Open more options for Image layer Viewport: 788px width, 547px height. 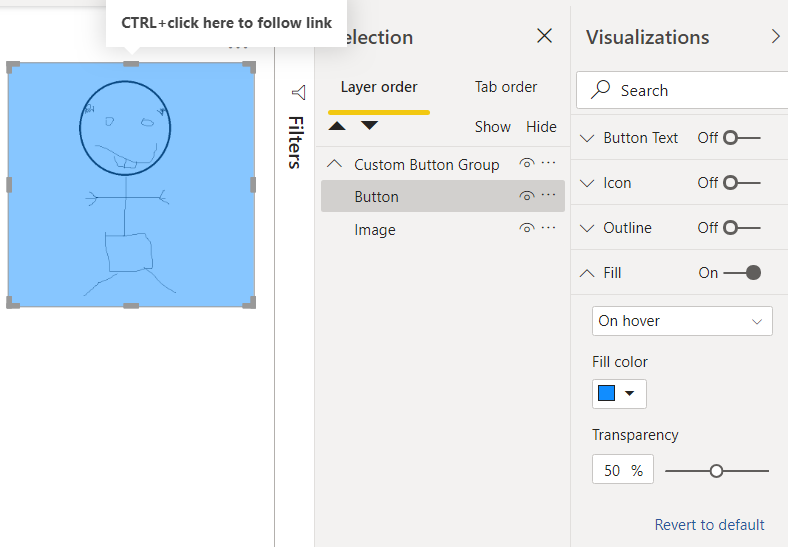coord(548,229)
